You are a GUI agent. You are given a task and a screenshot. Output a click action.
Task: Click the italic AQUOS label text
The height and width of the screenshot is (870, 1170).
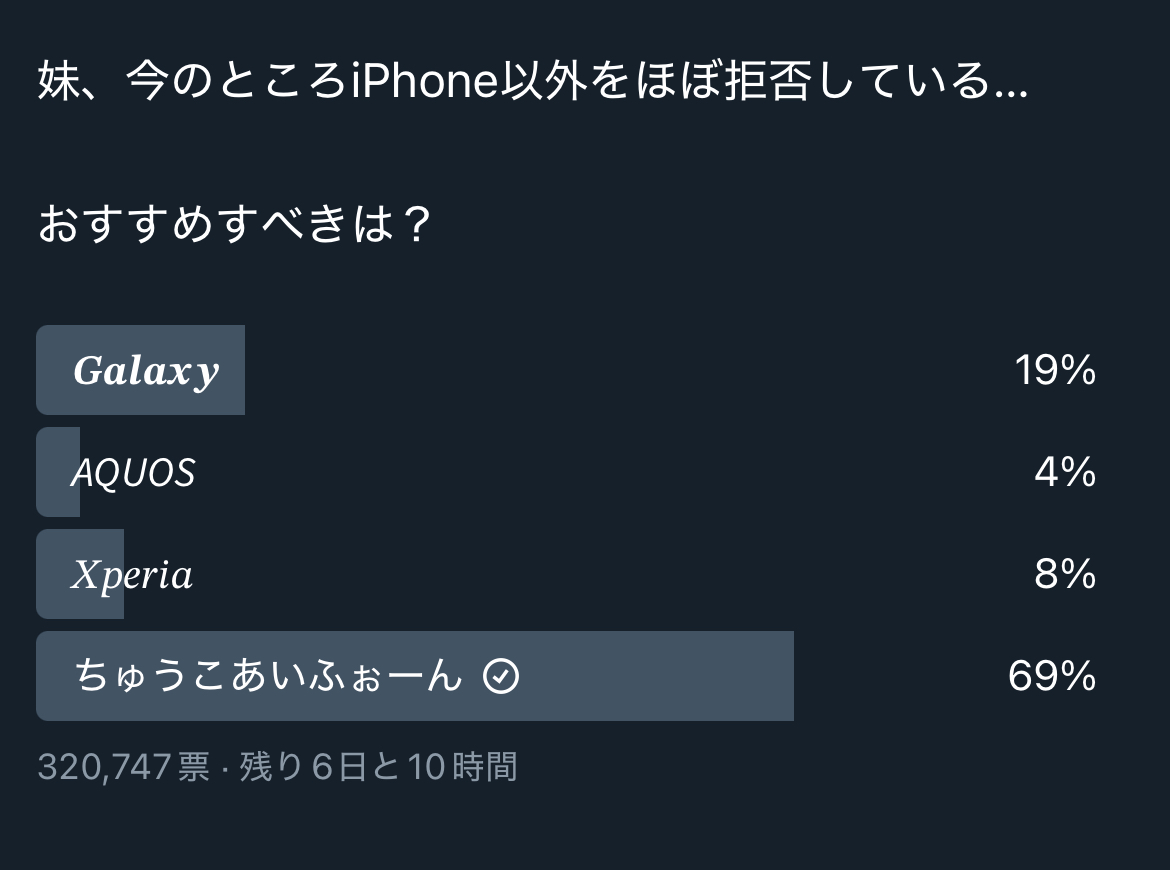[x=134, y=473]
